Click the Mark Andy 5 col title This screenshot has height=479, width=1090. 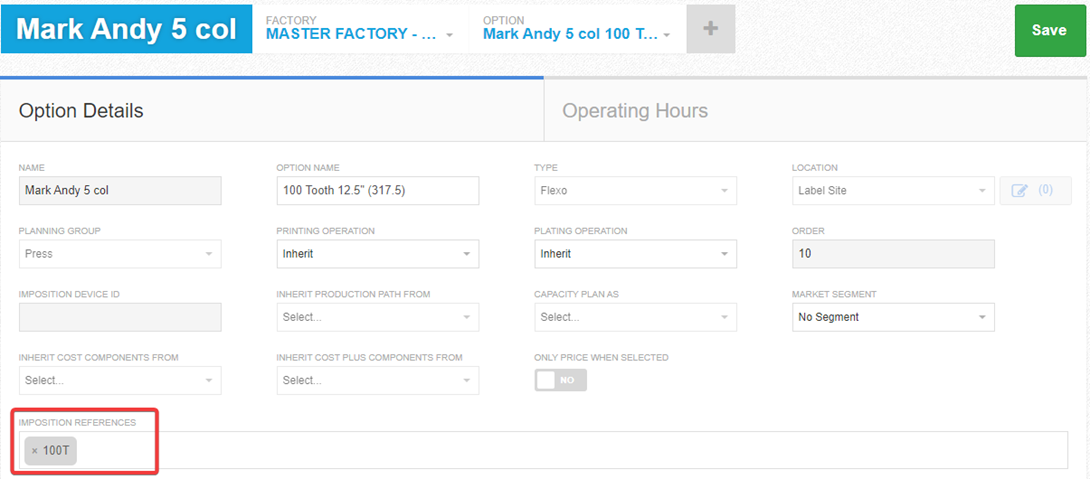pyautogui.click(x=127, y=29)
